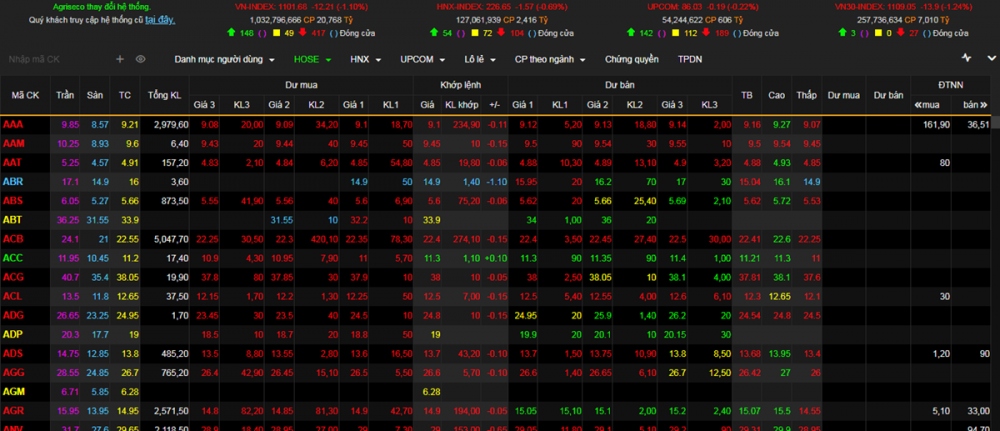Open the HOSE exchange dropdown

312,59
